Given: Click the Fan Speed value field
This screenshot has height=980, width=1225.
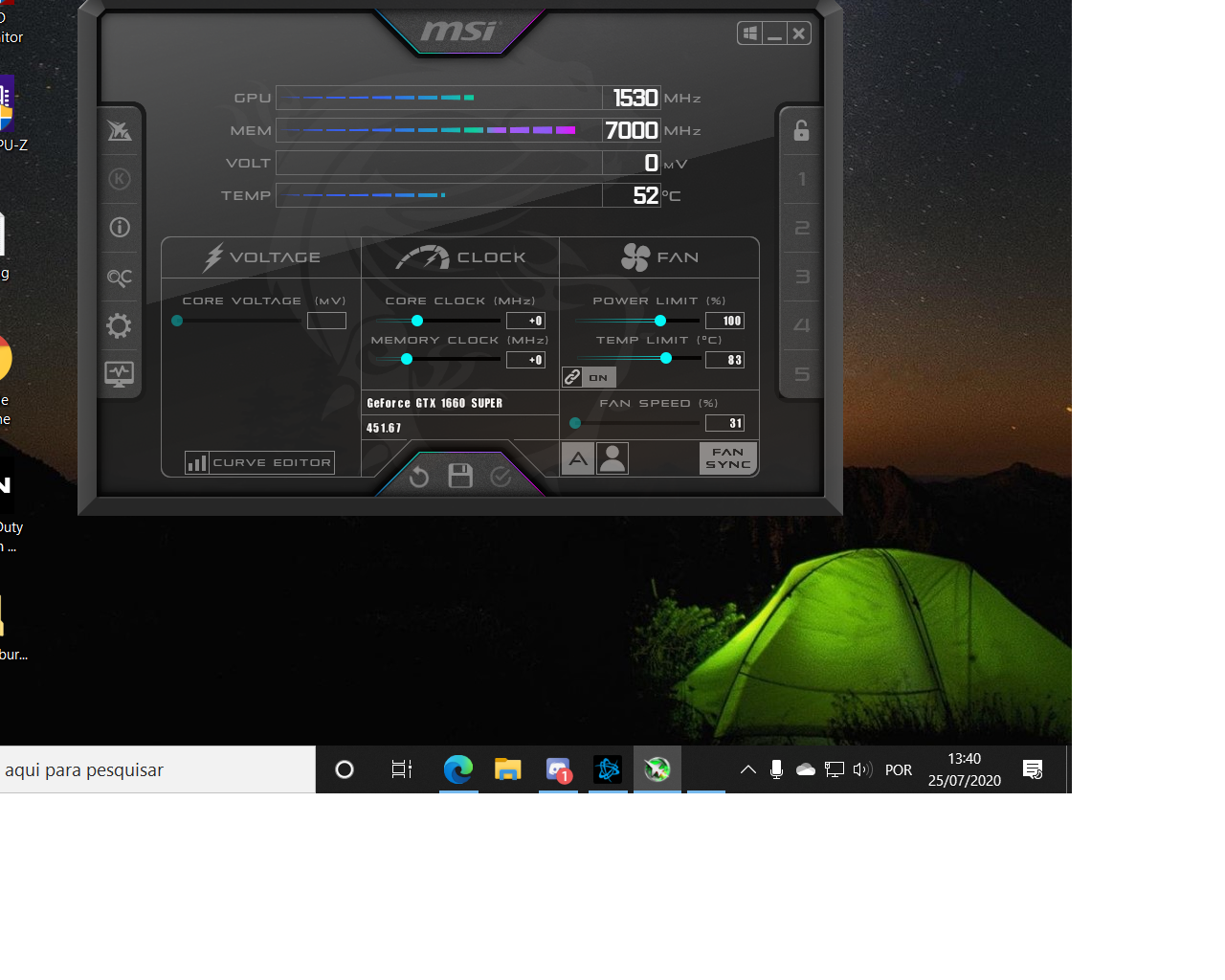Looking at the screenshot, I should [x=724, y=423].
